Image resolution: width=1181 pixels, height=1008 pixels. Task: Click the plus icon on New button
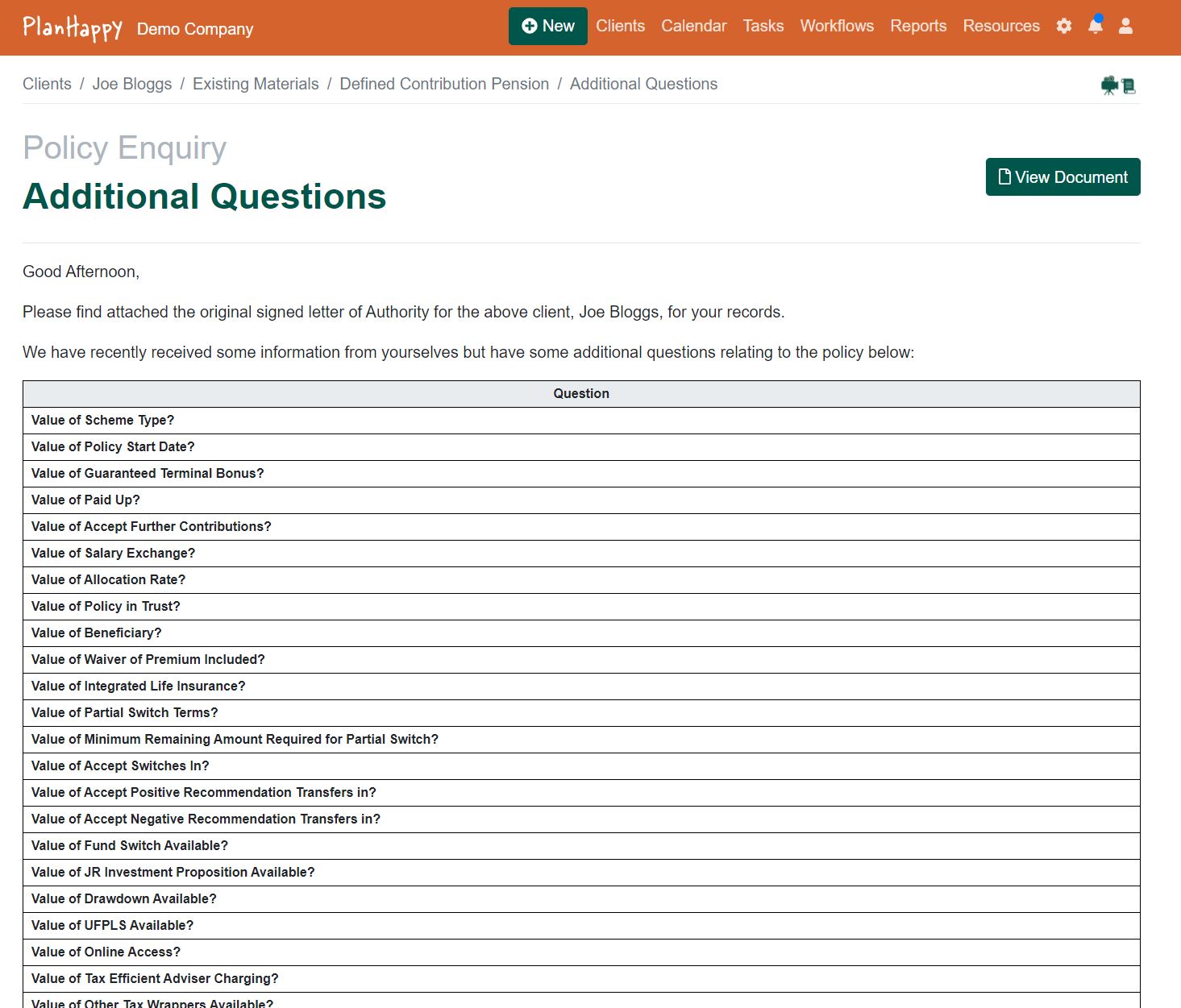click(x=530, y=26)
